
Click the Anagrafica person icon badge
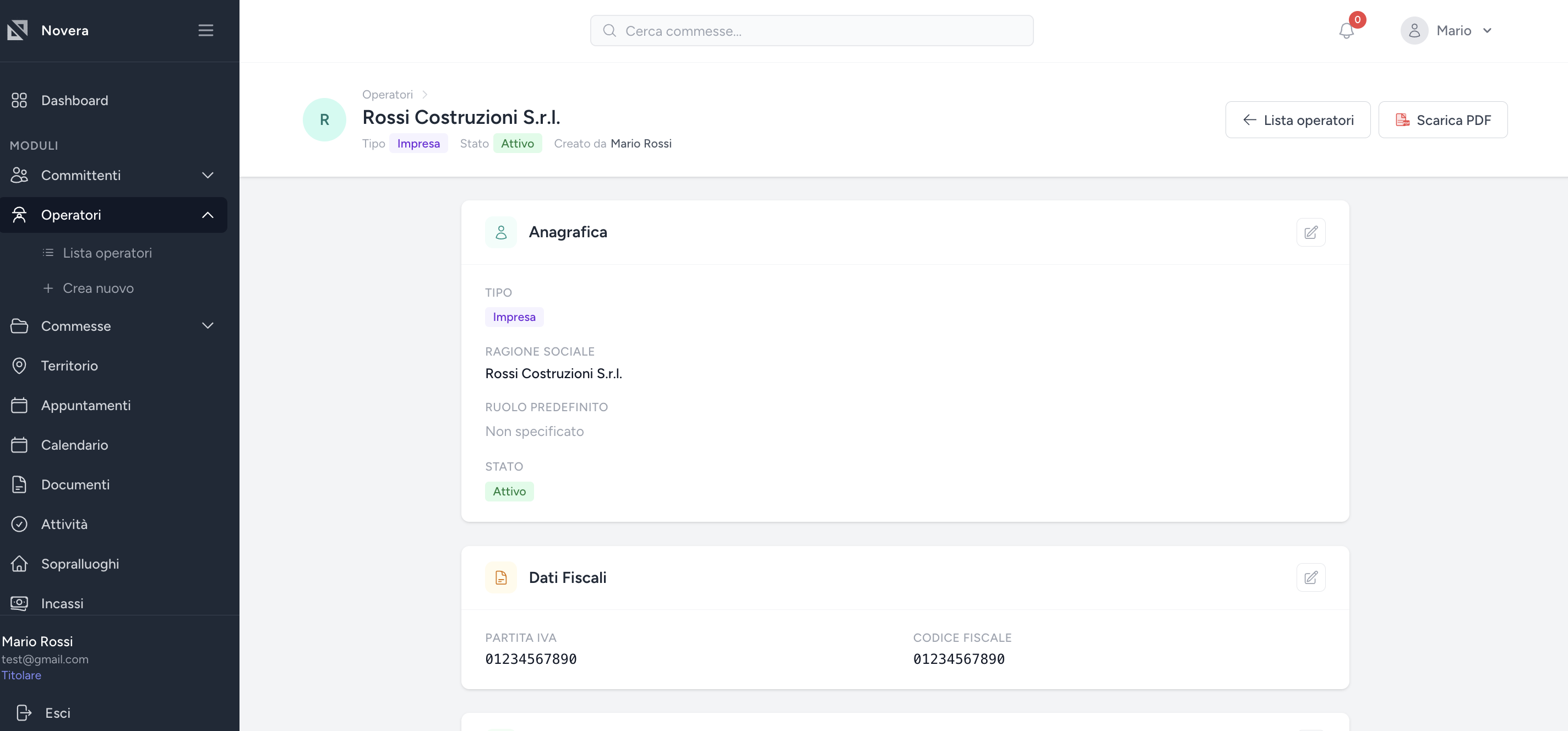(501, 232)
